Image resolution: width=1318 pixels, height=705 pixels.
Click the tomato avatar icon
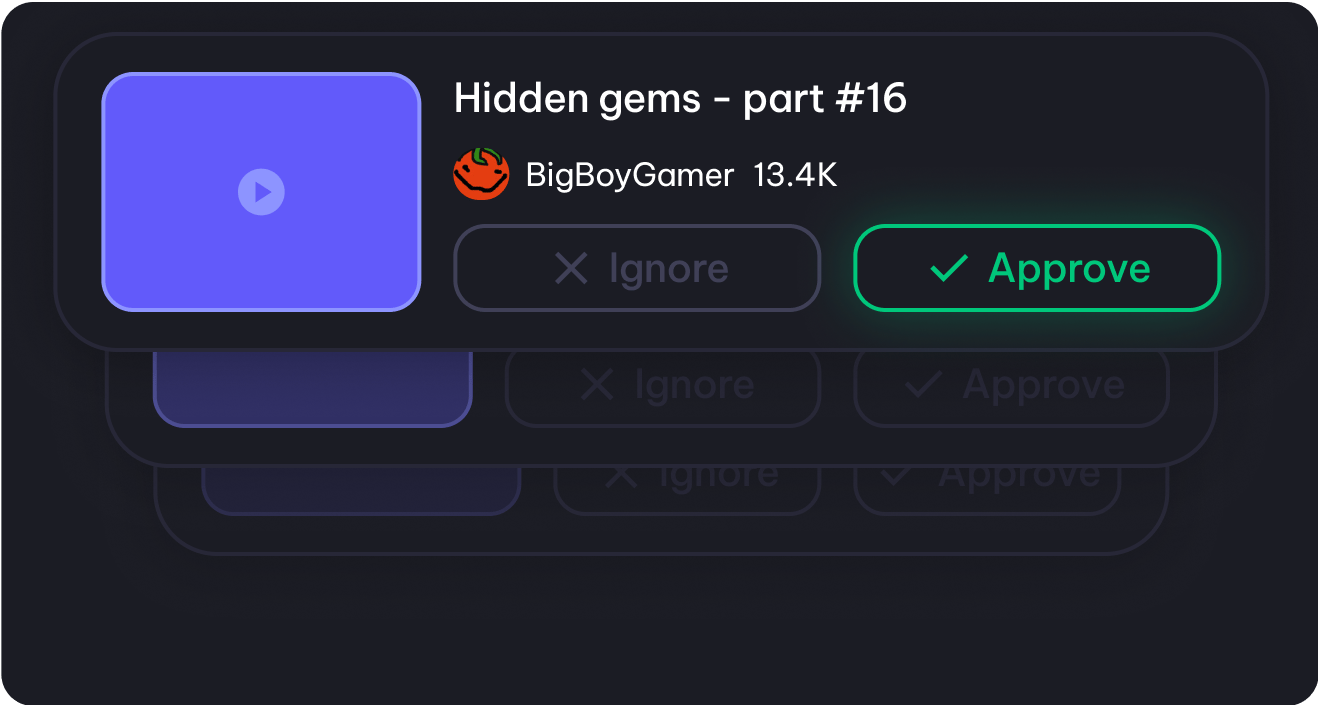tap(482, 174)
